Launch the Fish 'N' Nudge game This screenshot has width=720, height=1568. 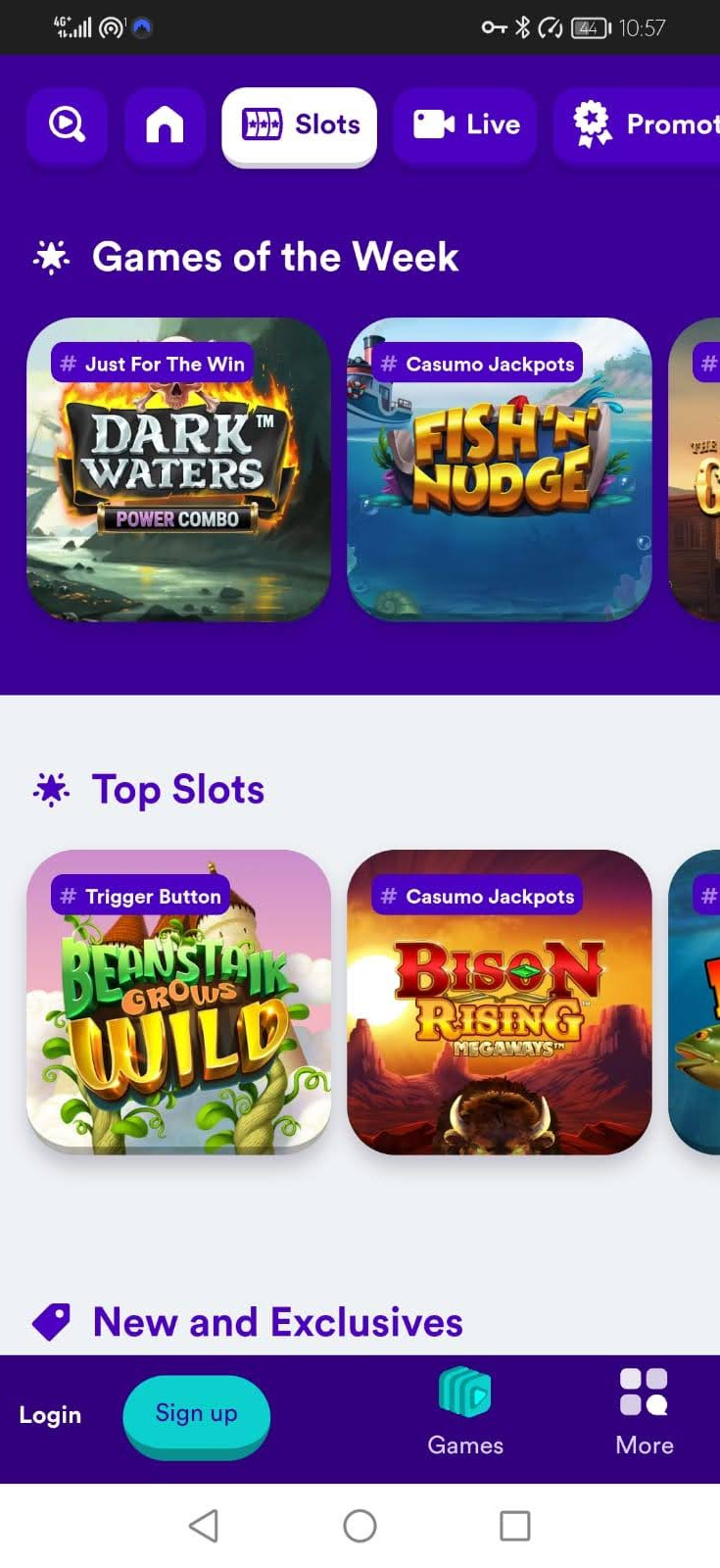(500, 469)
